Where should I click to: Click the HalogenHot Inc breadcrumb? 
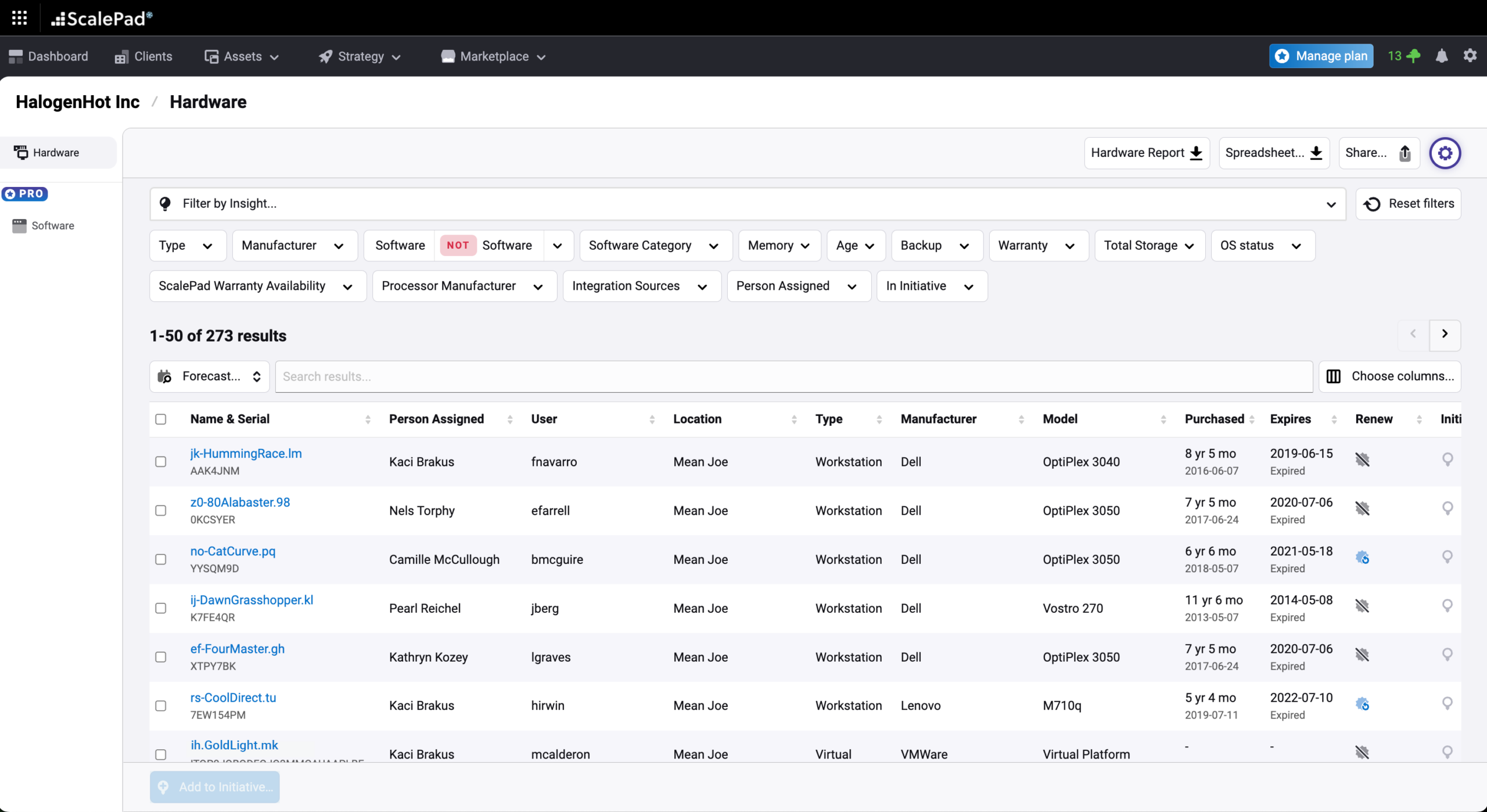[77, 102]
